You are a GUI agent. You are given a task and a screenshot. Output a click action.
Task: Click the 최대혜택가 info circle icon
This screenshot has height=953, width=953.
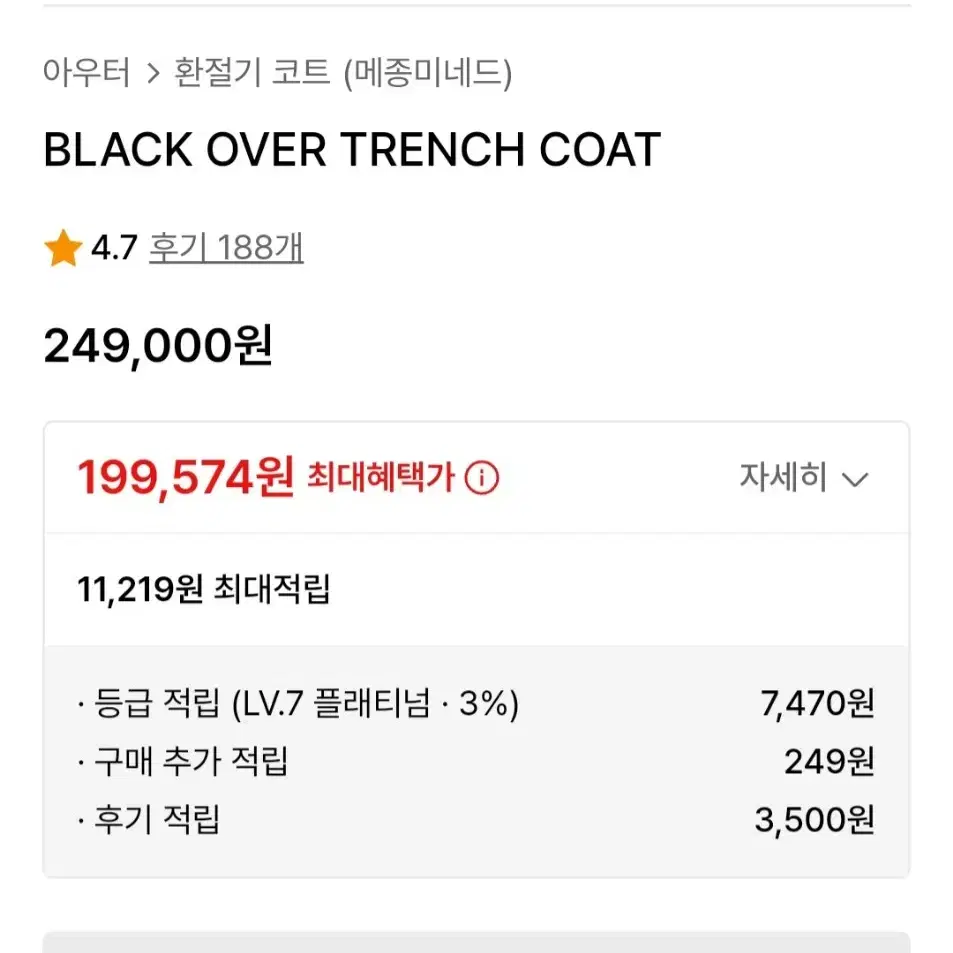(x=481, y=478)
